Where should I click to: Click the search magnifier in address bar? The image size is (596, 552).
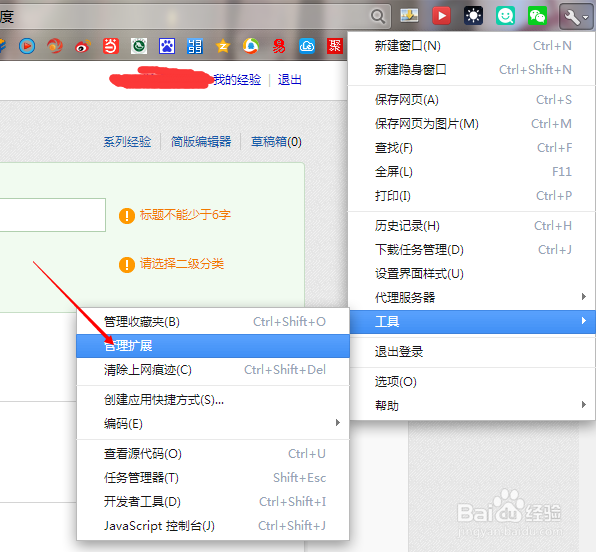(377, 16)
